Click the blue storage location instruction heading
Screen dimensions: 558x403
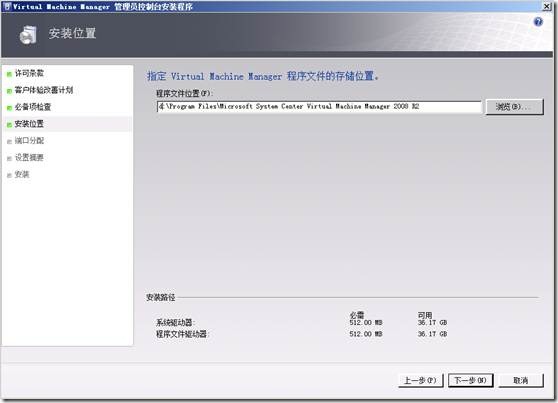click(263, 76)
